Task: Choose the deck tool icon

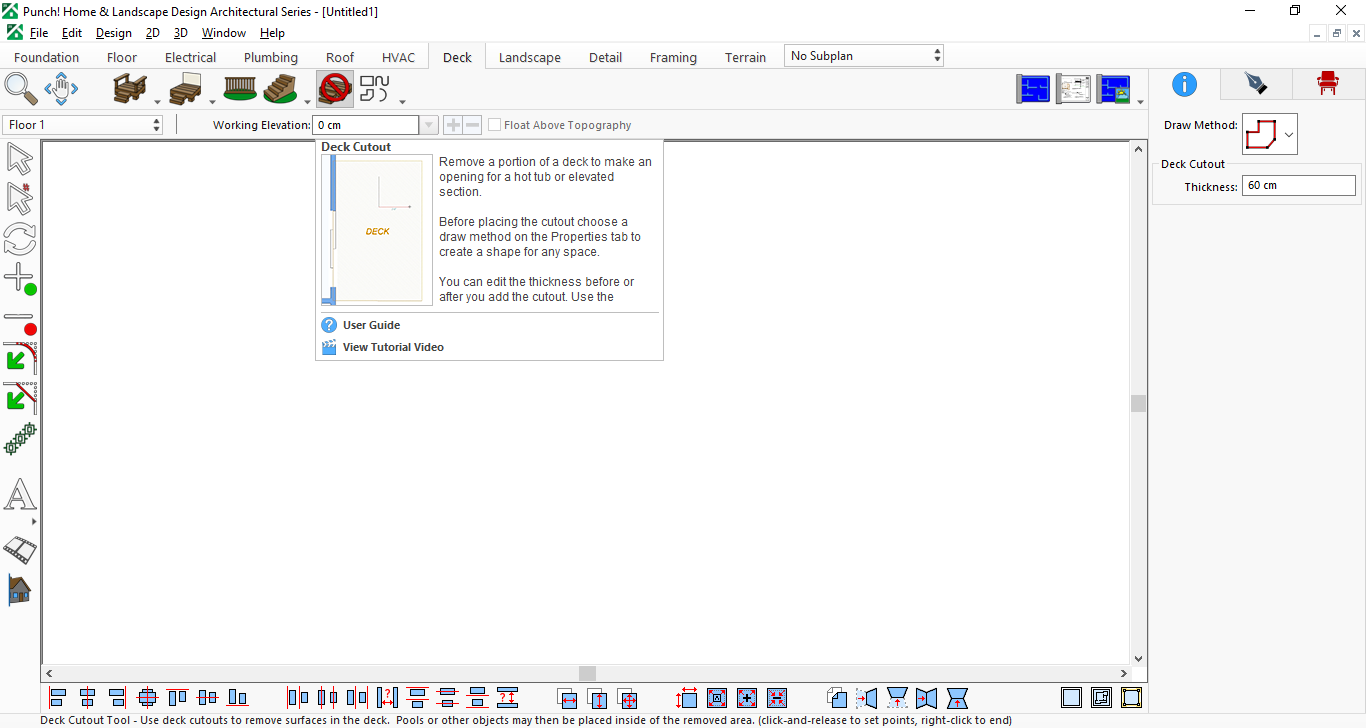Action: [130, 89]
